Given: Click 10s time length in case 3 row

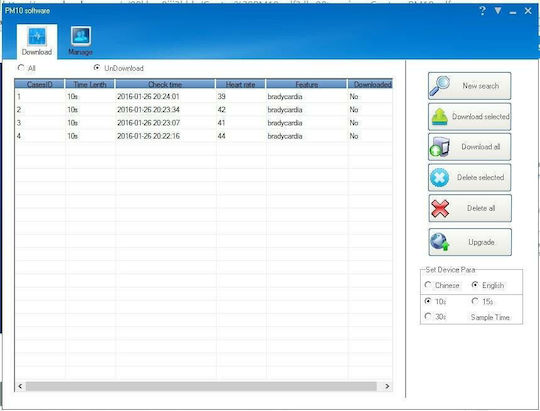Looking at the screenshot, I should point(72,123).
